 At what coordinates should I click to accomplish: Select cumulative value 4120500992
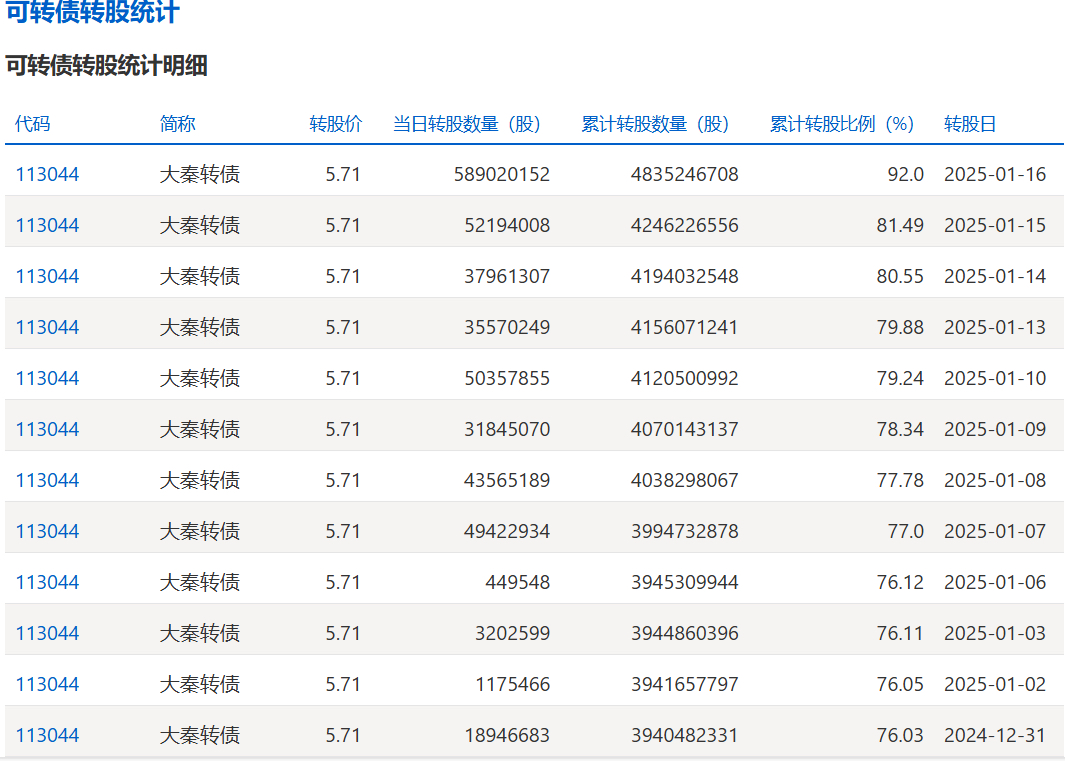(685, 378)
